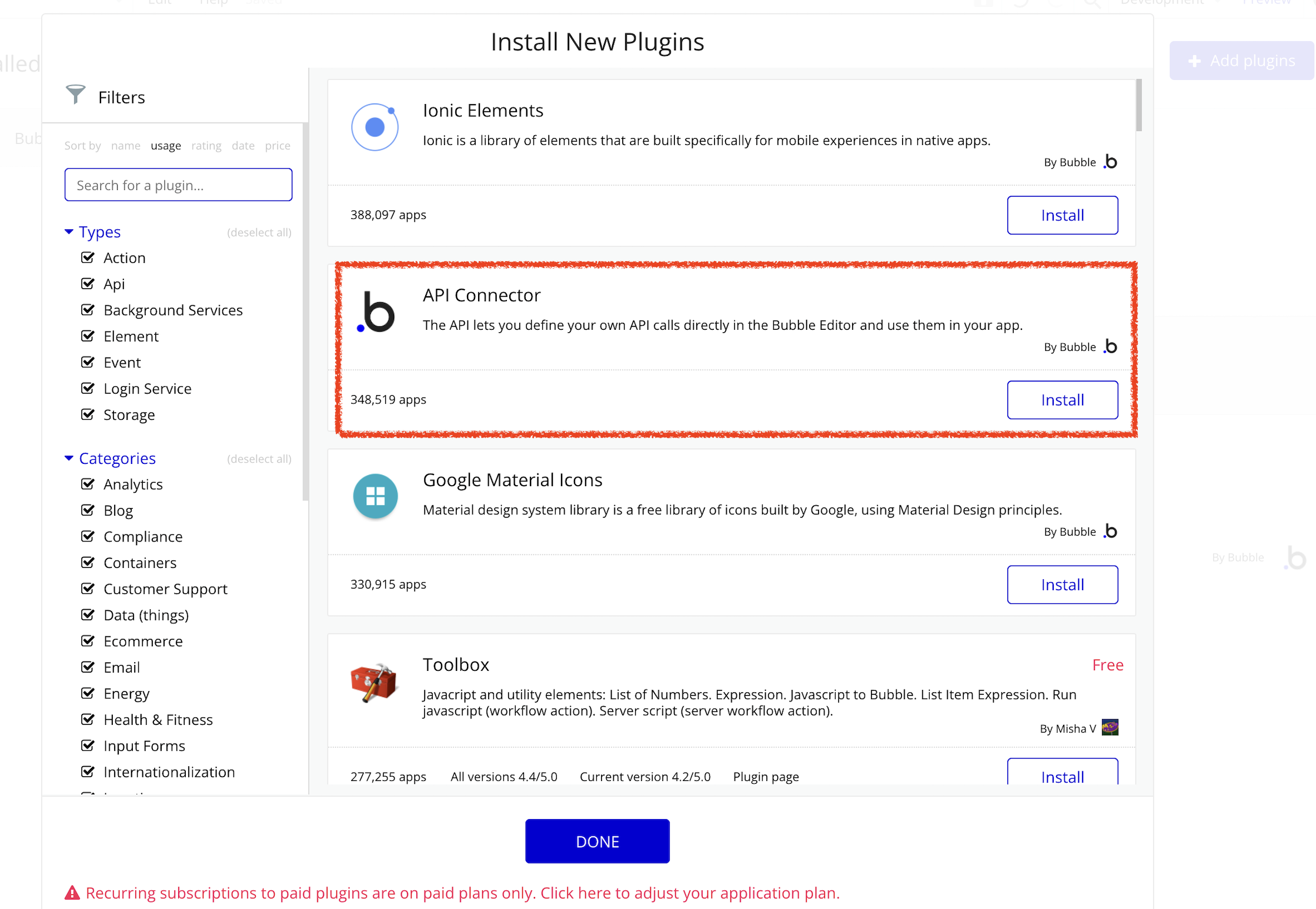Click the plugin list scrollbar thumb
Screen dimensions: 1316x909
point(1138,106)
